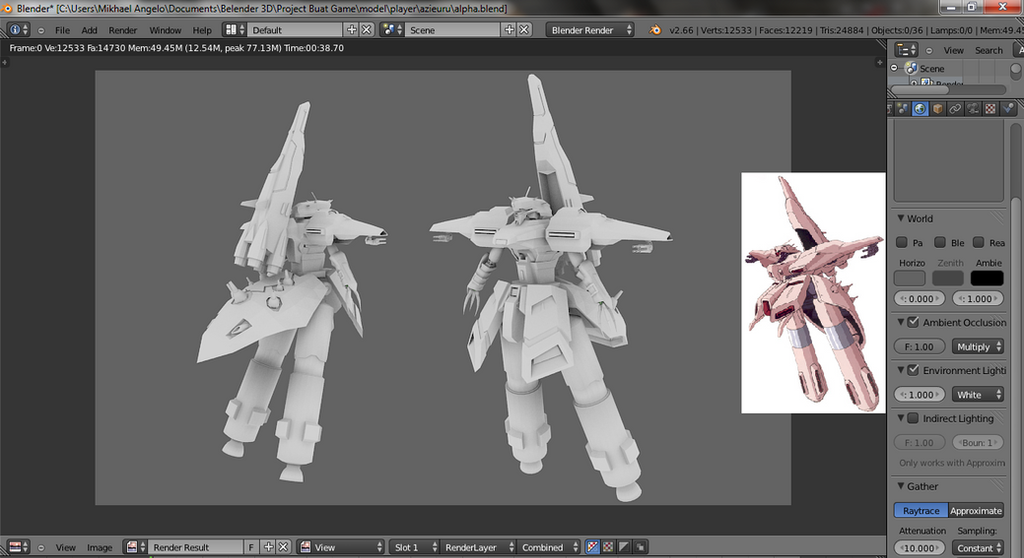Browse images next to Render Result

click(x=135, y=547)
